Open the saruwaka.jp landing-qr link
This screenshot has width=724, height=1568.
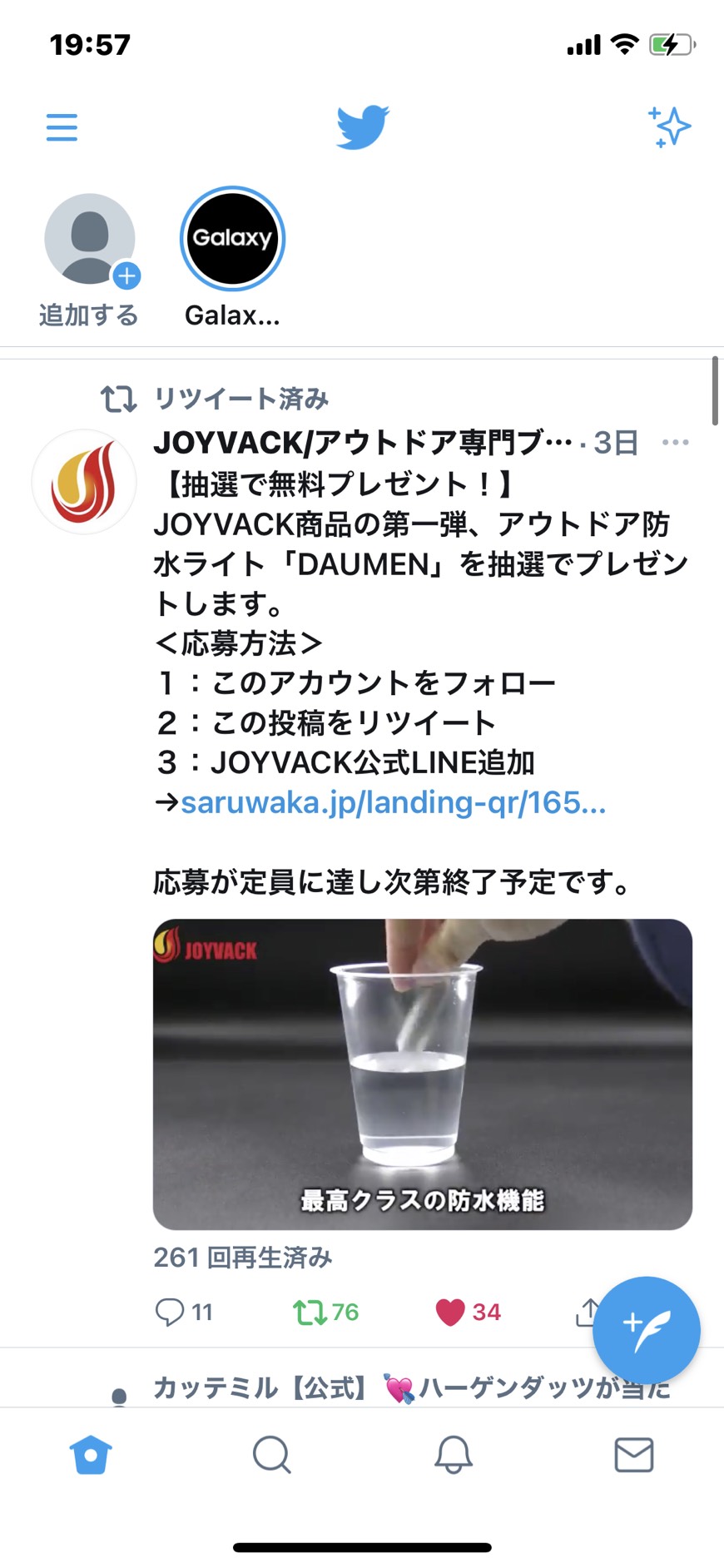coord(394,802)
